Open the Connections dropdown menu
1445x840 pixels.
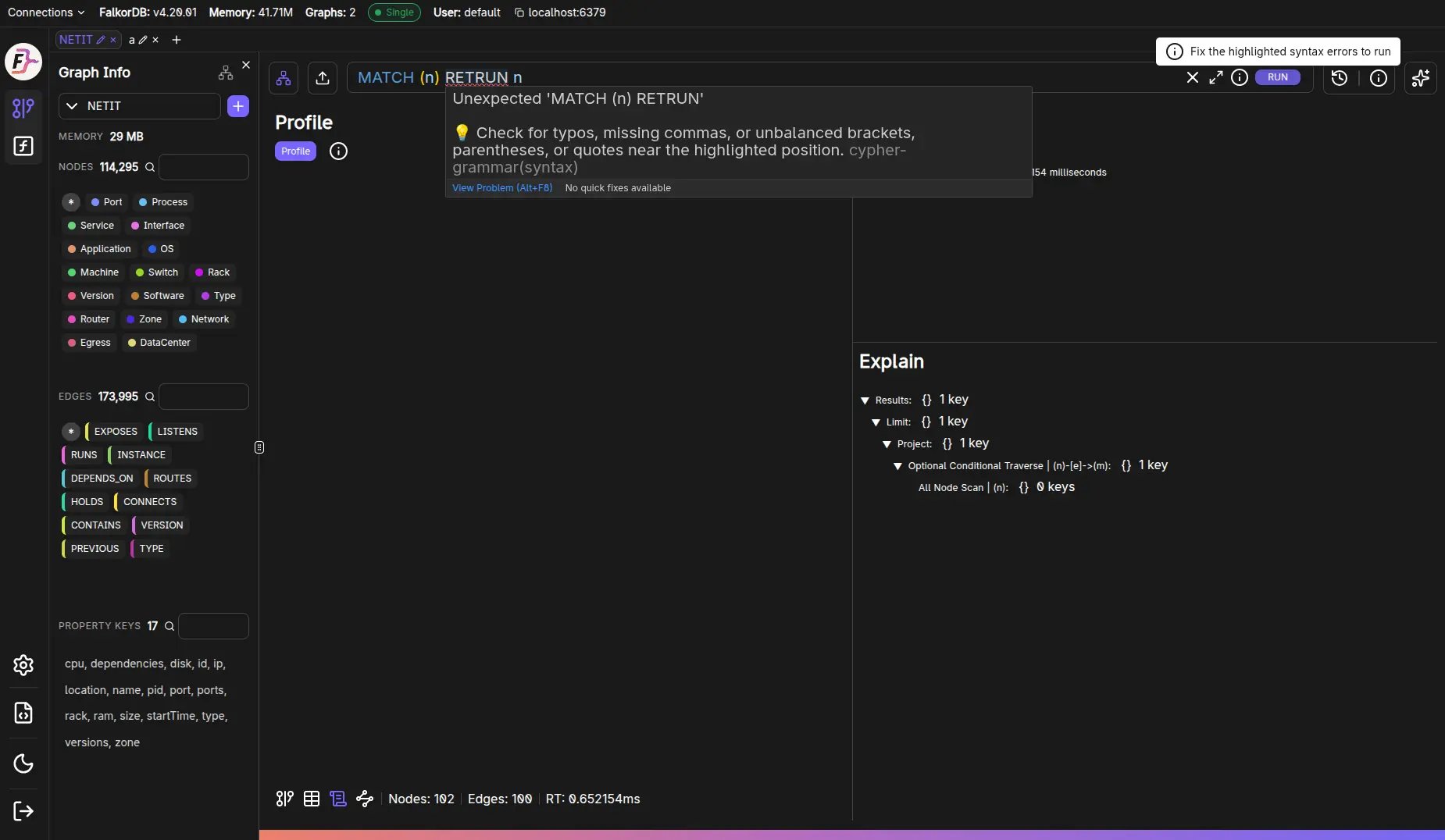point(46,12)
